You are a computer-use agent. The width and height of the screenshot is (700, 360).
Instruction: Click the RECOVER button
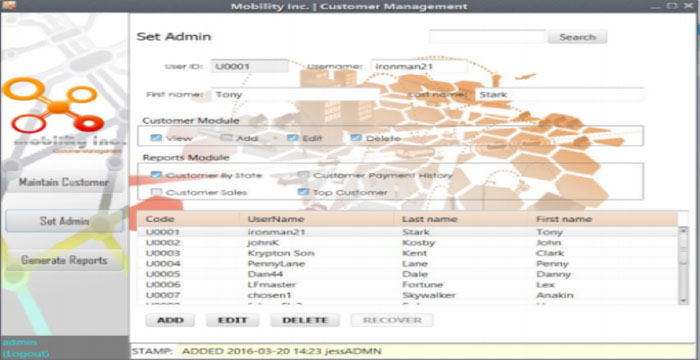[x=392, y=320]
